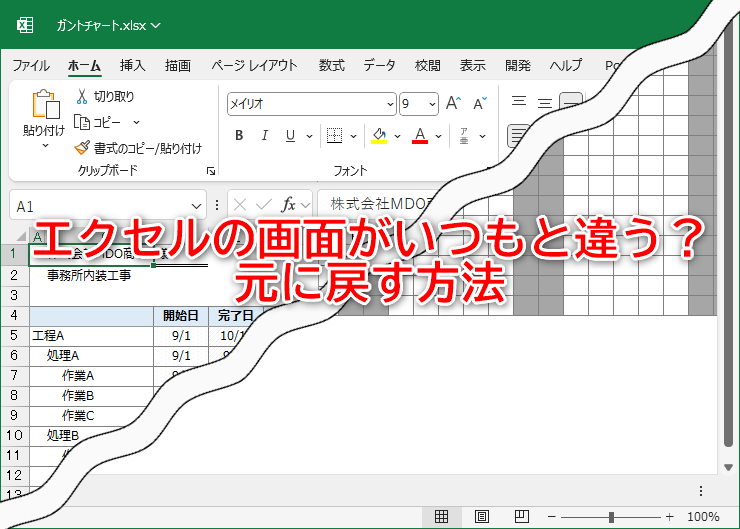Apply yellow fill color bucket

pyautogui.click(x=379, y=136)
